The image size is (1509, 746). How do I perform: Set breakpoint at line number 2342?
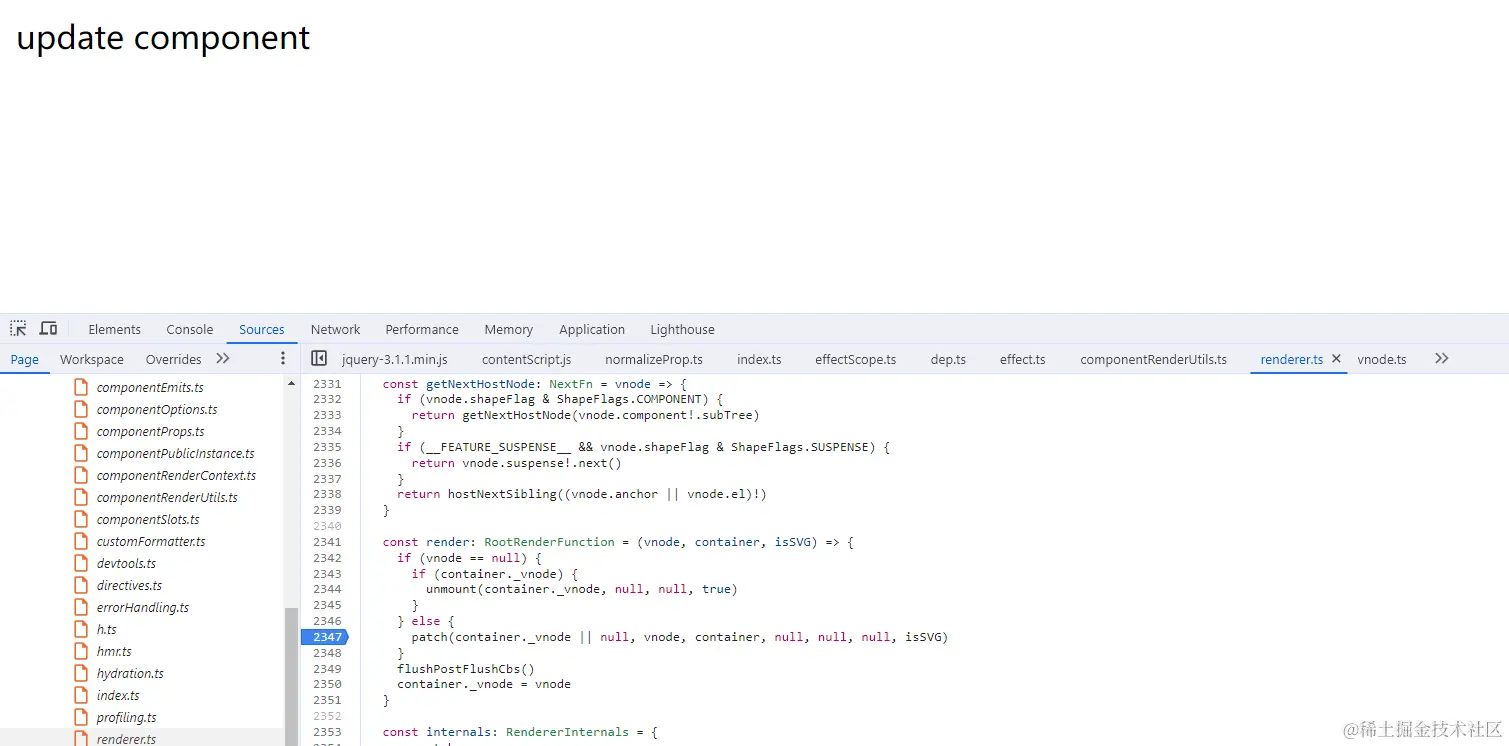point(327,558)
